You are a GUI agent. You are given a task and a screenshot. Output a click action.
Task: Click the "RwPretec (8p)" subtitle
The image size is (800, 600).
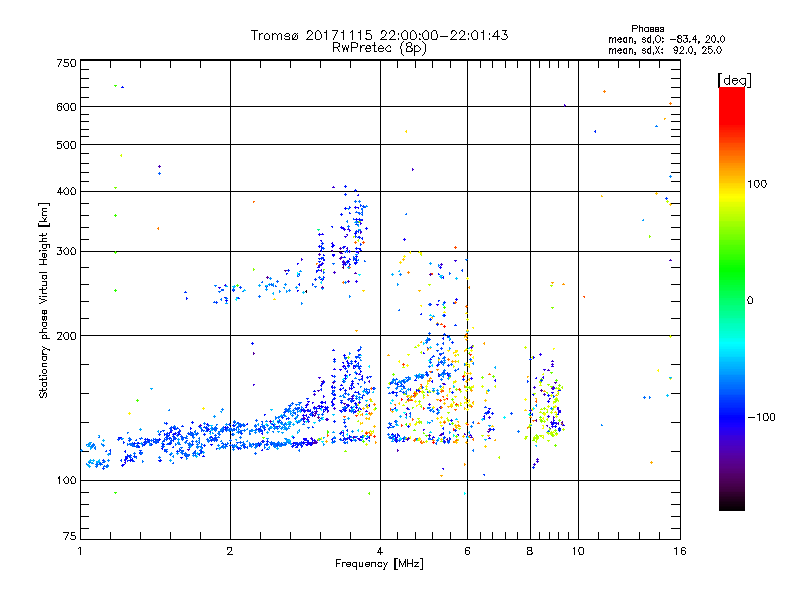click(x=379, y=48)
